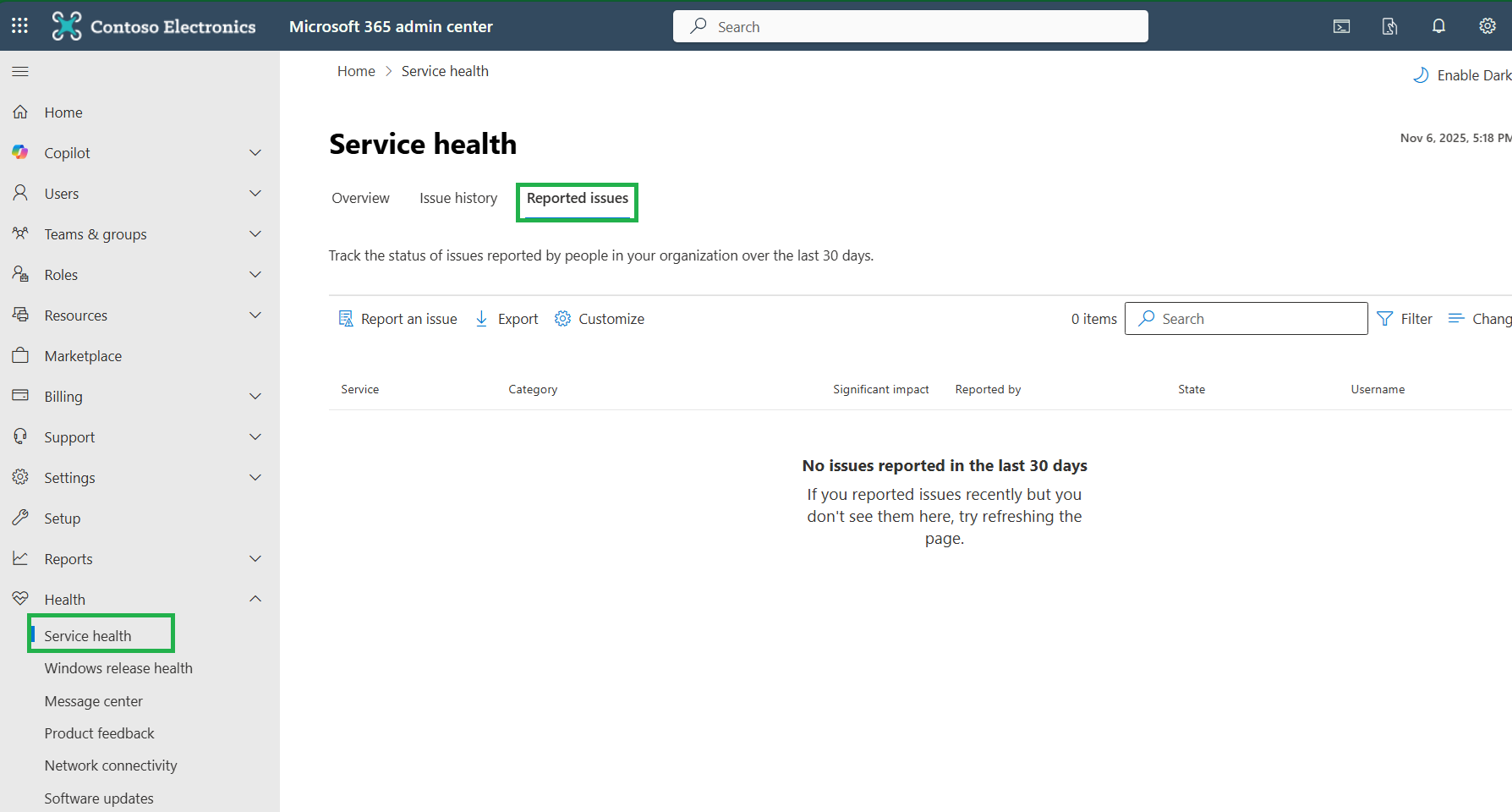Click Home breadcrumb link

click(x=356, y=71)
